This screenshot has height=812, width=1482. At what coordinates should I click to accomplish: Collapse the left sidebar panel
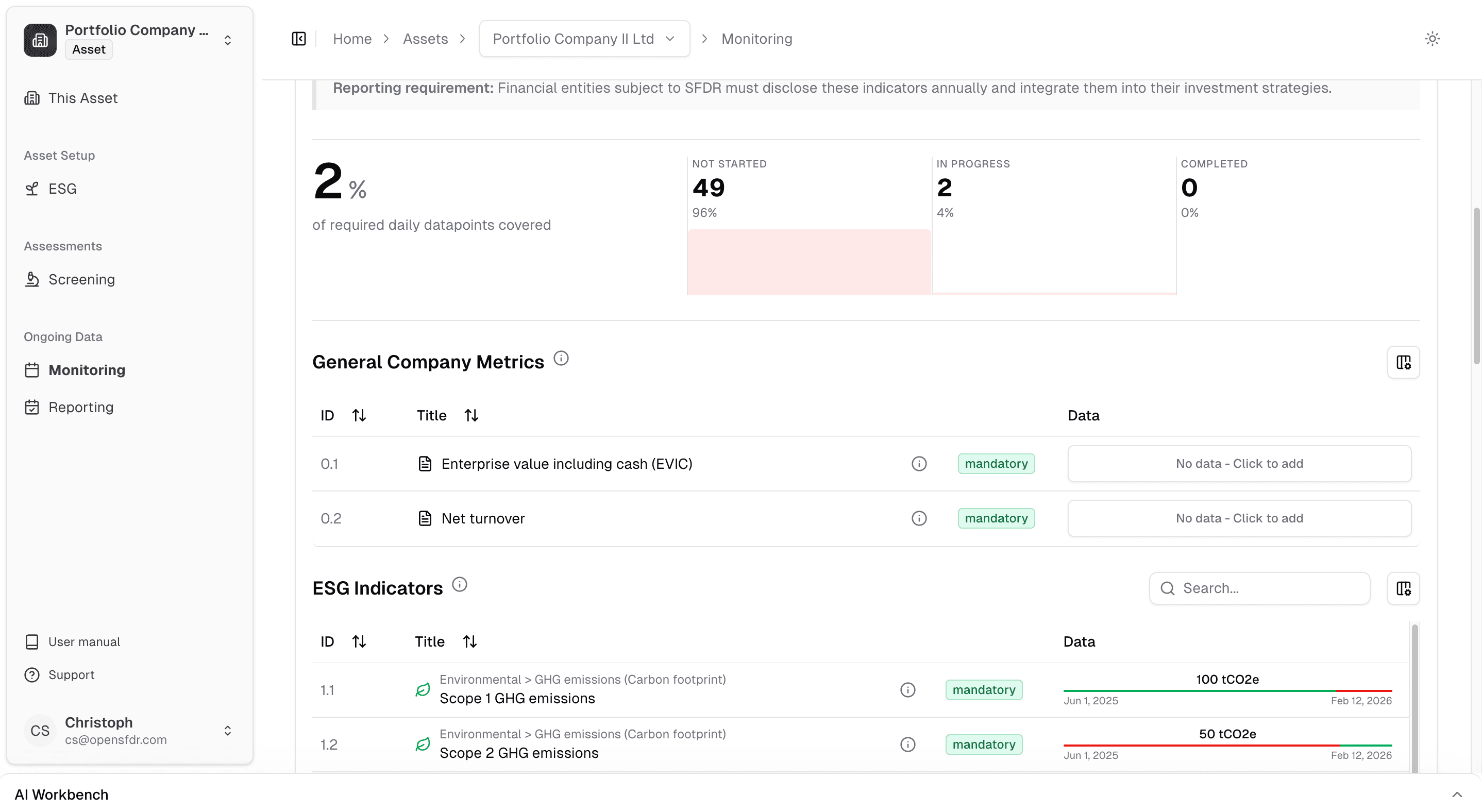point(298,39)
